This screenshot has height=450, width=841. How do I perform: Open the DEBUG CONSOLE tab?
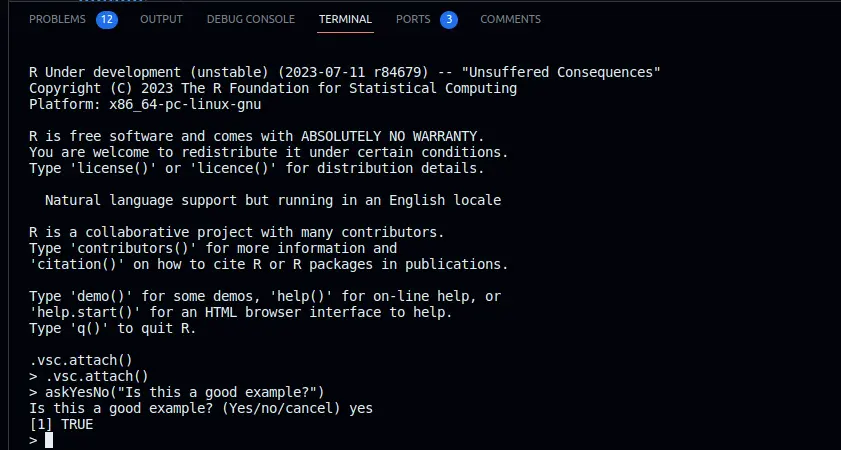pos(250,19)
